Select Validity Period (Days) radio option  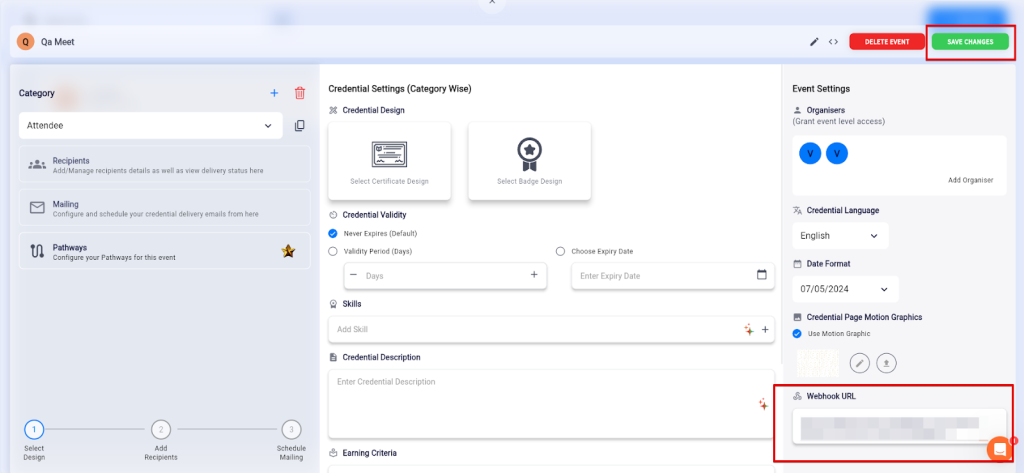click(333, 251)
